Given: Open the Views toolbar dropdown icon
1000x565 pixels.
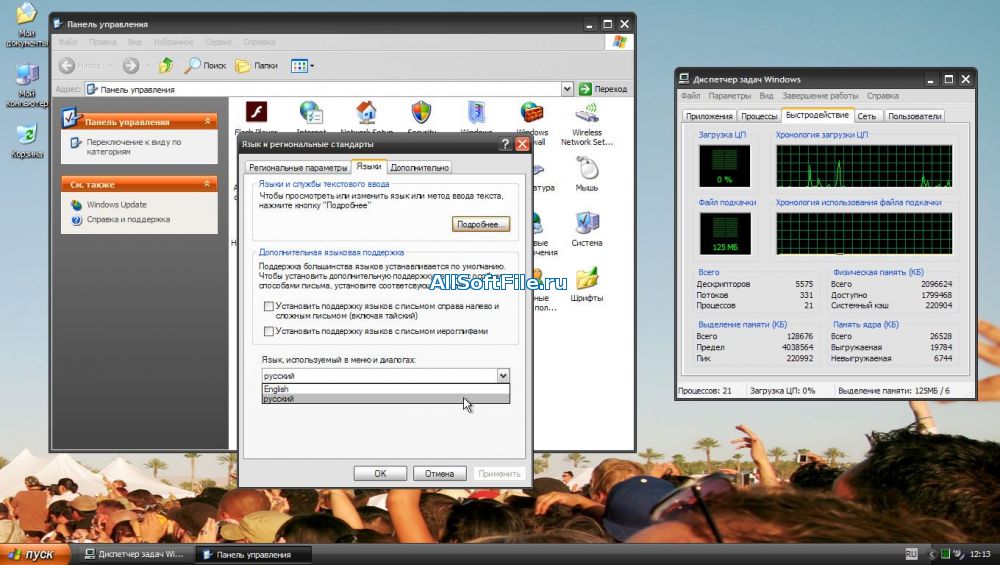Looking at the screenshot, I should pos(302,65).
